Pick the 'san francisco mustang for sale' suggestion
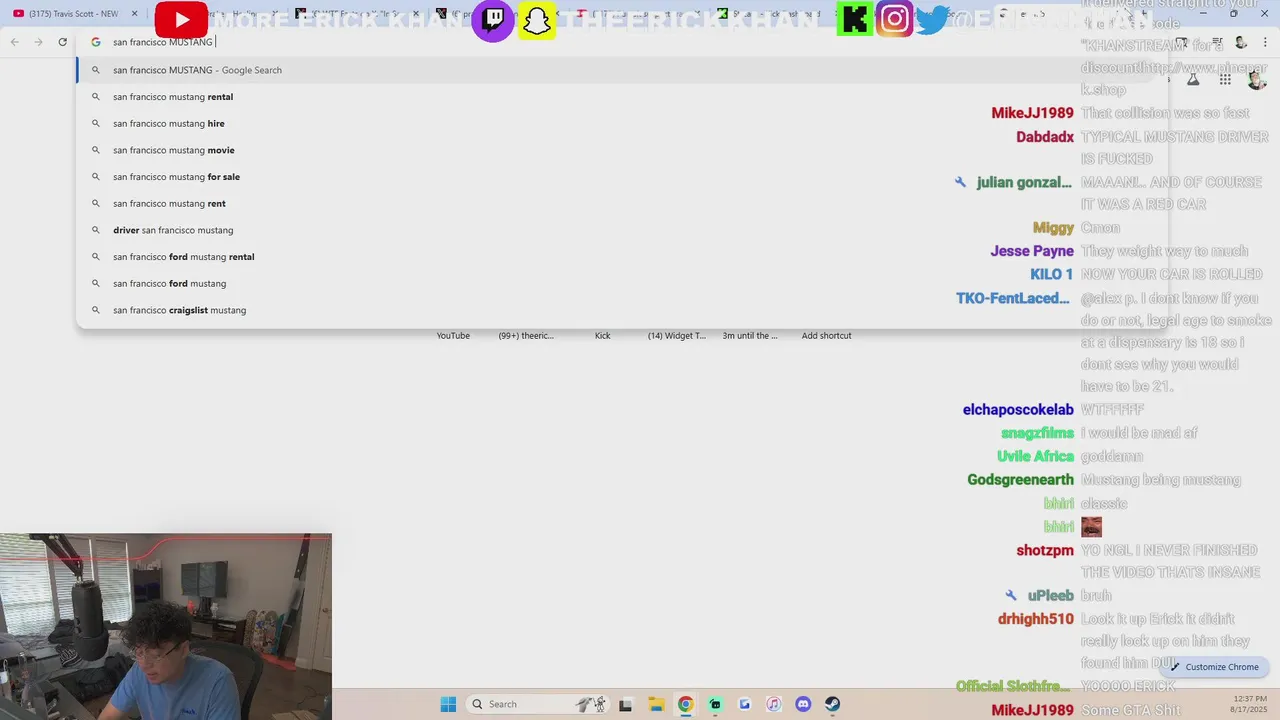Viewport: 1280px width, 720px height. point(620,177)
